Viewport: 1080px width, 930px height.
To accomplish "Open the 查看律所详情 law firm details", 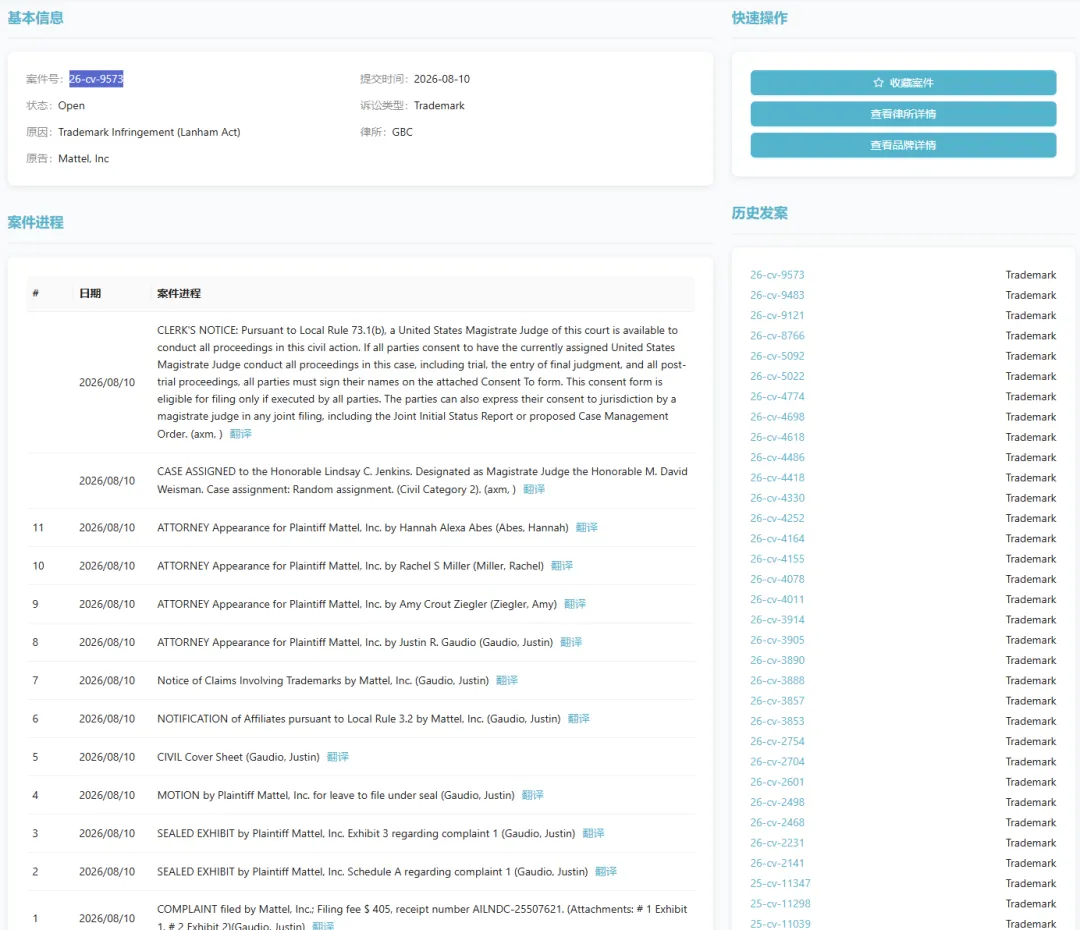I will (903, 114).
